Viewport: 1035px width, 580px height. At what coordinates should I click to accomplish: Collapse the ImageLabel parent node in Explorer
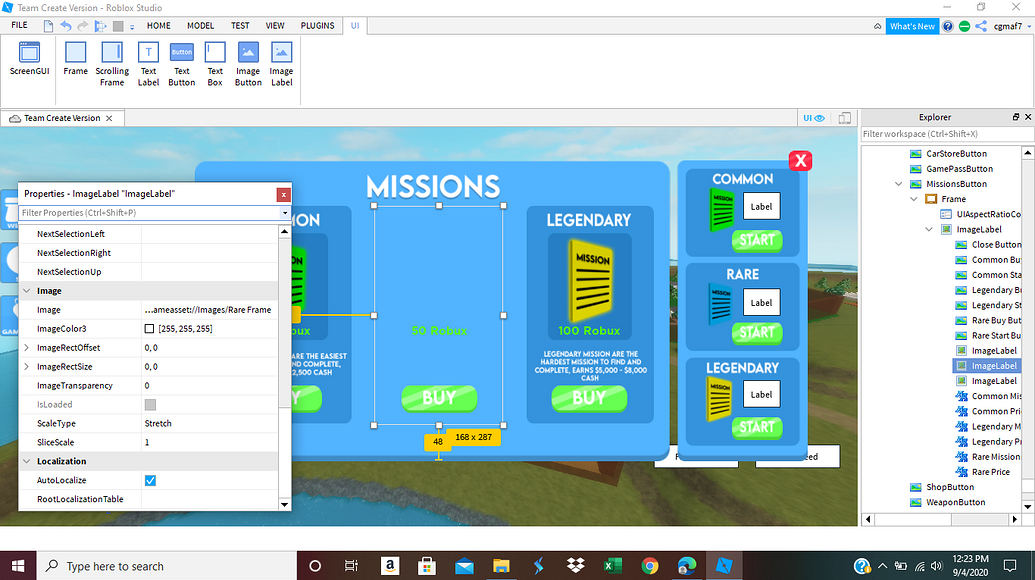coord(929,230)
